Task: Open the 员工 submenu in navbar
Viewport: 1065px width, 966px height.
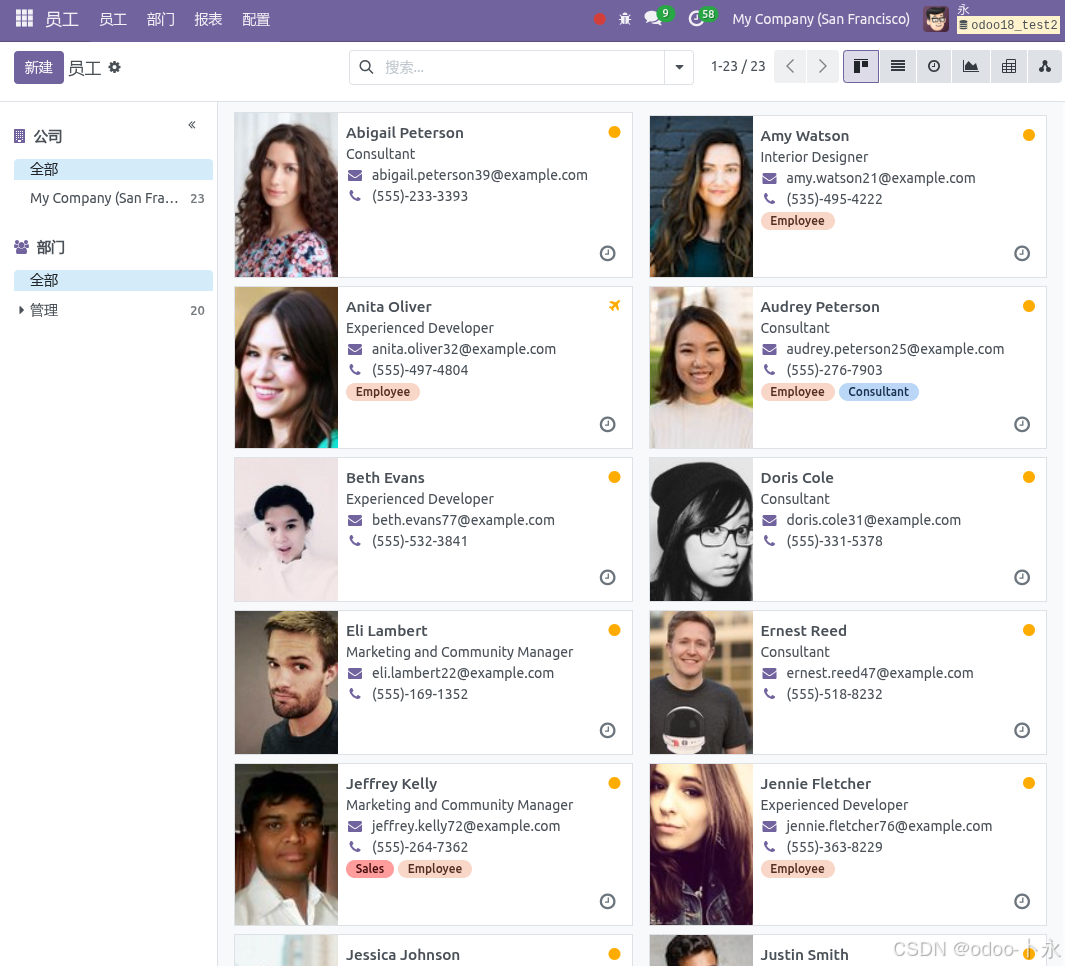Action: pos(113,19)
